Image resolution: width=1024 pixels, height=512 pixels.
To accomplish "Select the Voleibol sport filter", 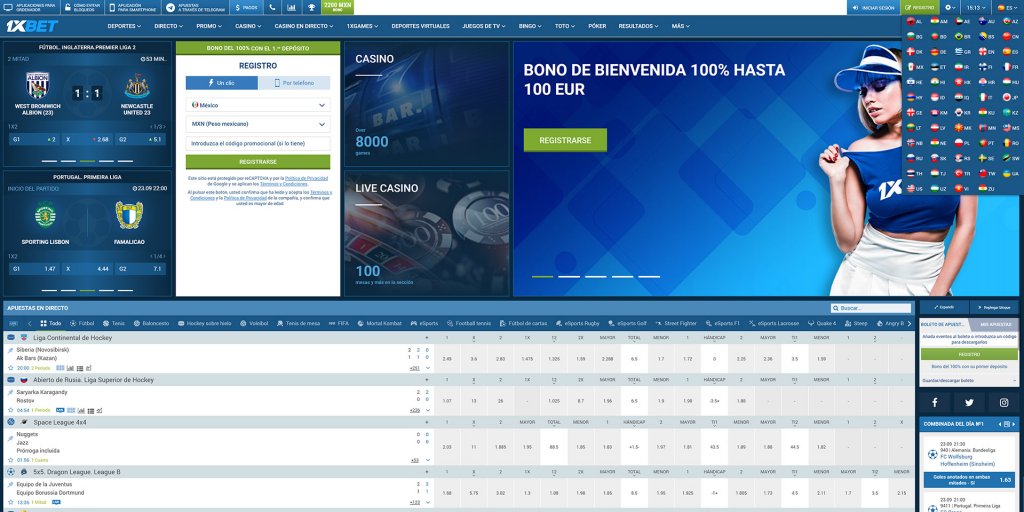I will click(254, 323).
